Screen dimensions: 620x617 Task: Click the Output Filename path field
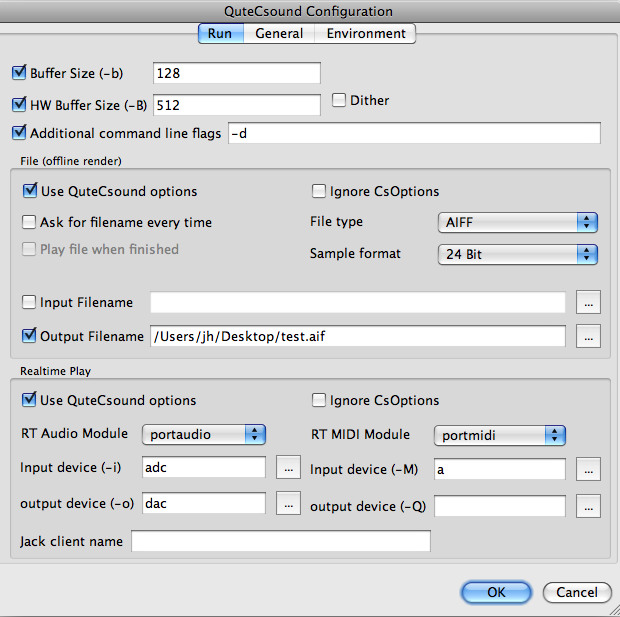(358, 336)
